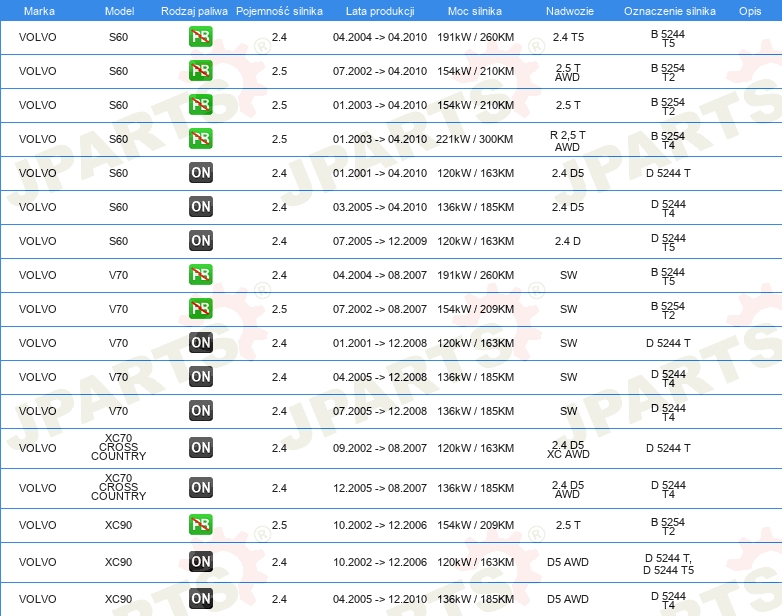Screen dimensions: 782x616
Task: Click the Lata produkcji column header
Action: pos(380,11)
